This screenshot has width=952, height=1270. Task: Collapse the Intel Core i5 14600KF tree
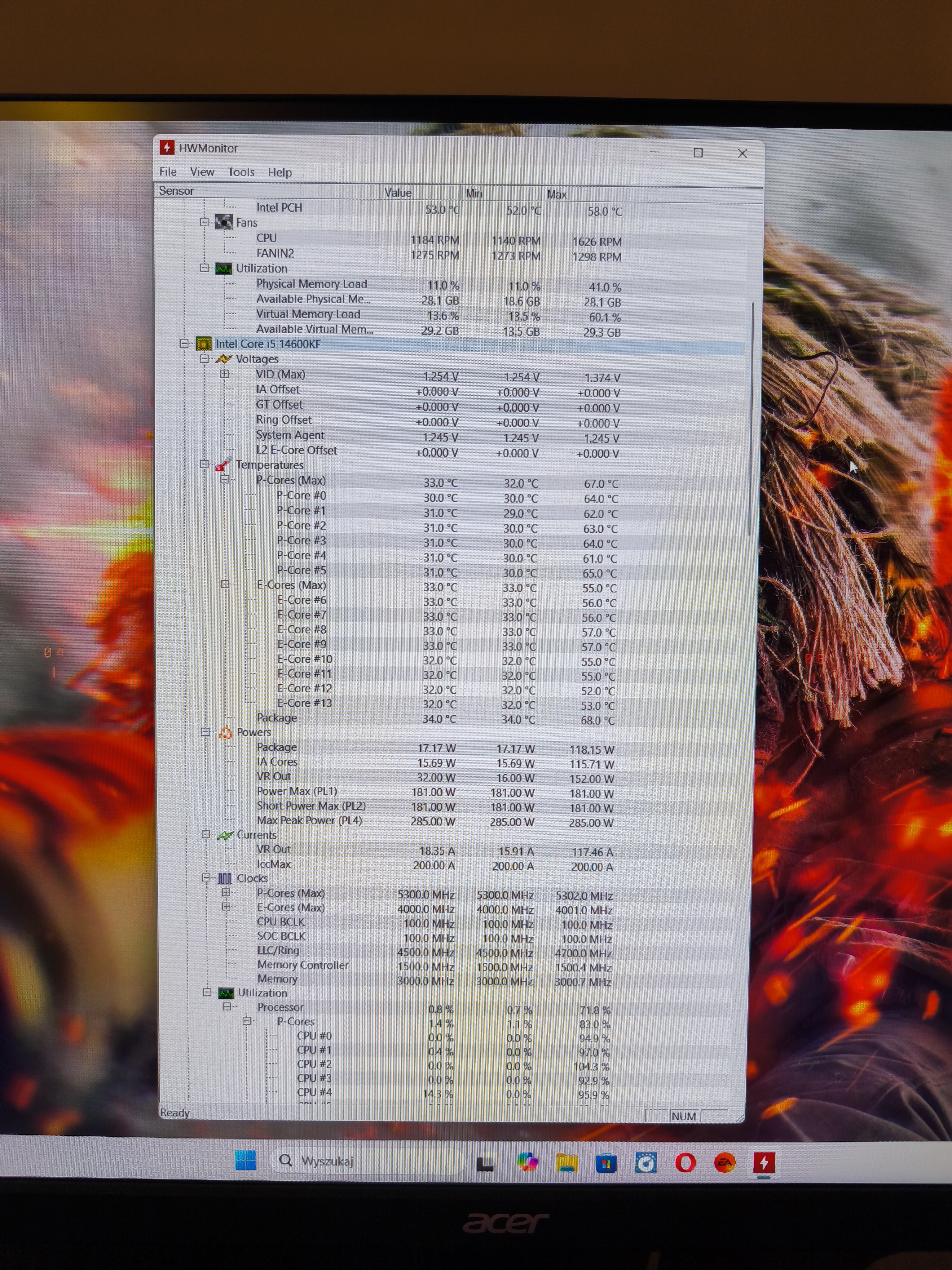[x=184, y=343]
